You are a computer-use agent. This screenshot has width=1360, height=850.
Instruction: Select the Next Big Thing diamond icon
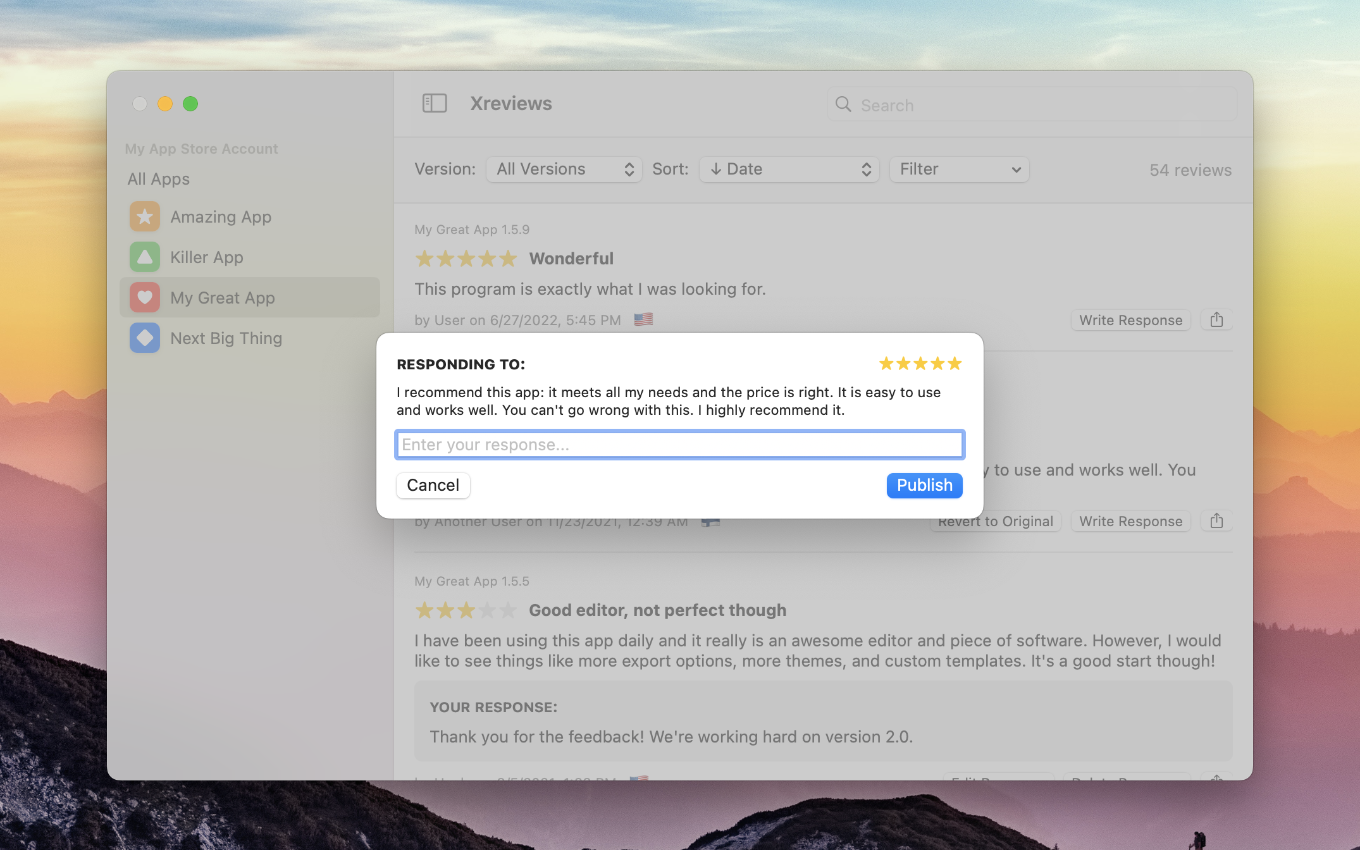[x=145, y=338]
